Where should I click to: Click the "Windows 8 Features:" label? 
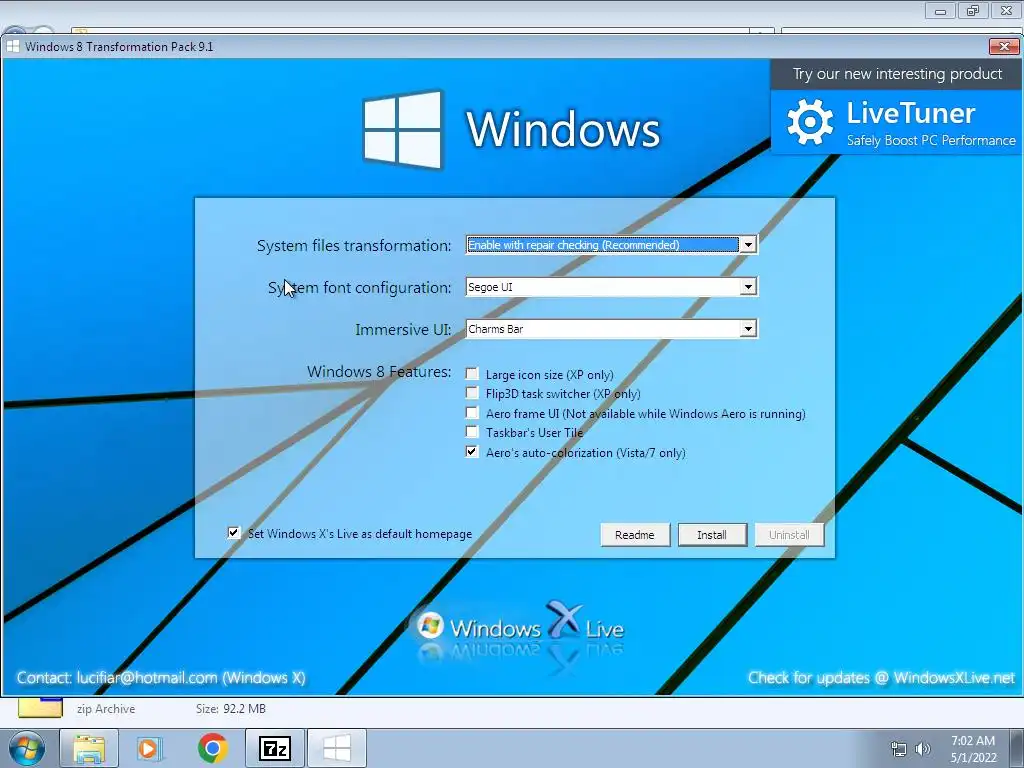click(x=379, y=372)
